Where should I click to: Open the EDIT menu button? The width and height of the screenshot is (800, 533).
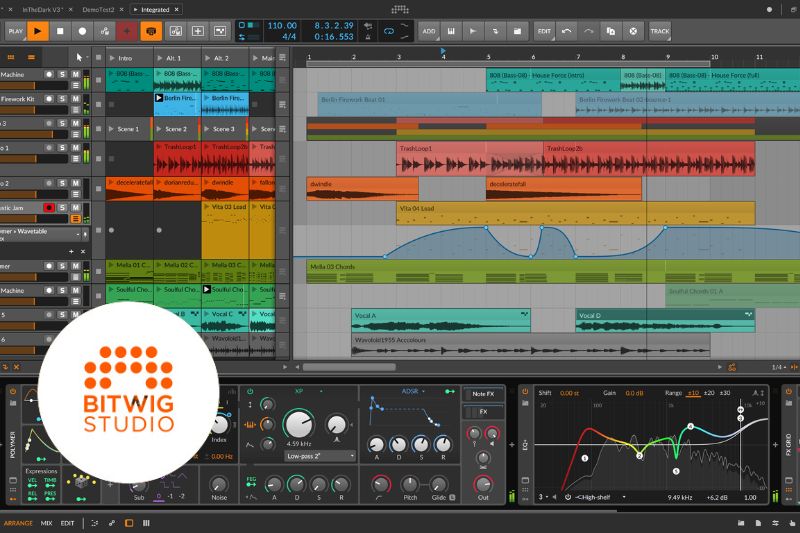[544, 31]
